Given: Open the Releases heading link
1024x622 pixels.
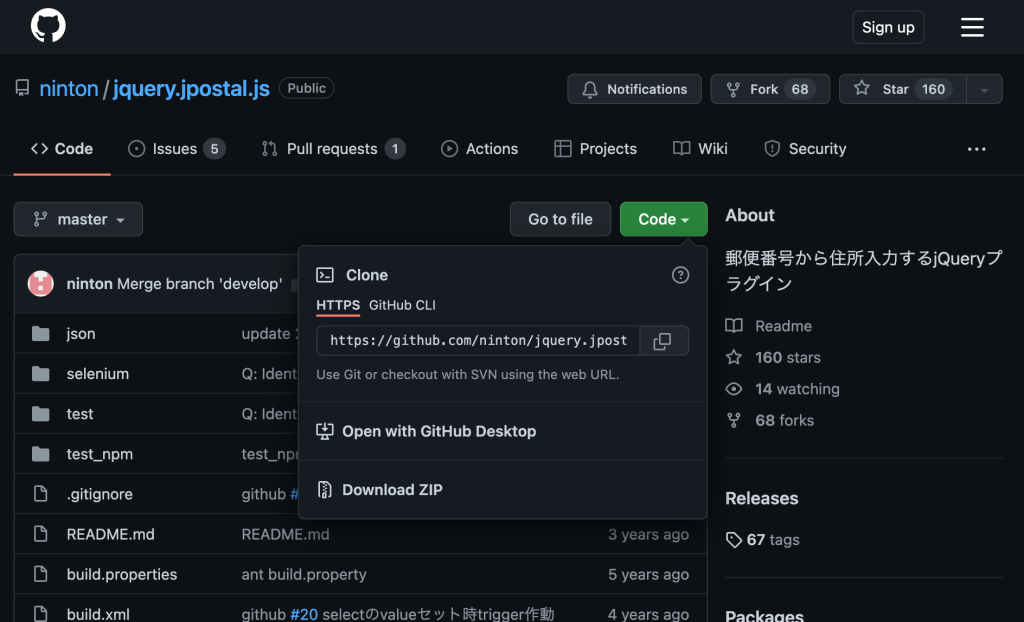Looking at the screenshot, I should [x=761, y=498].
